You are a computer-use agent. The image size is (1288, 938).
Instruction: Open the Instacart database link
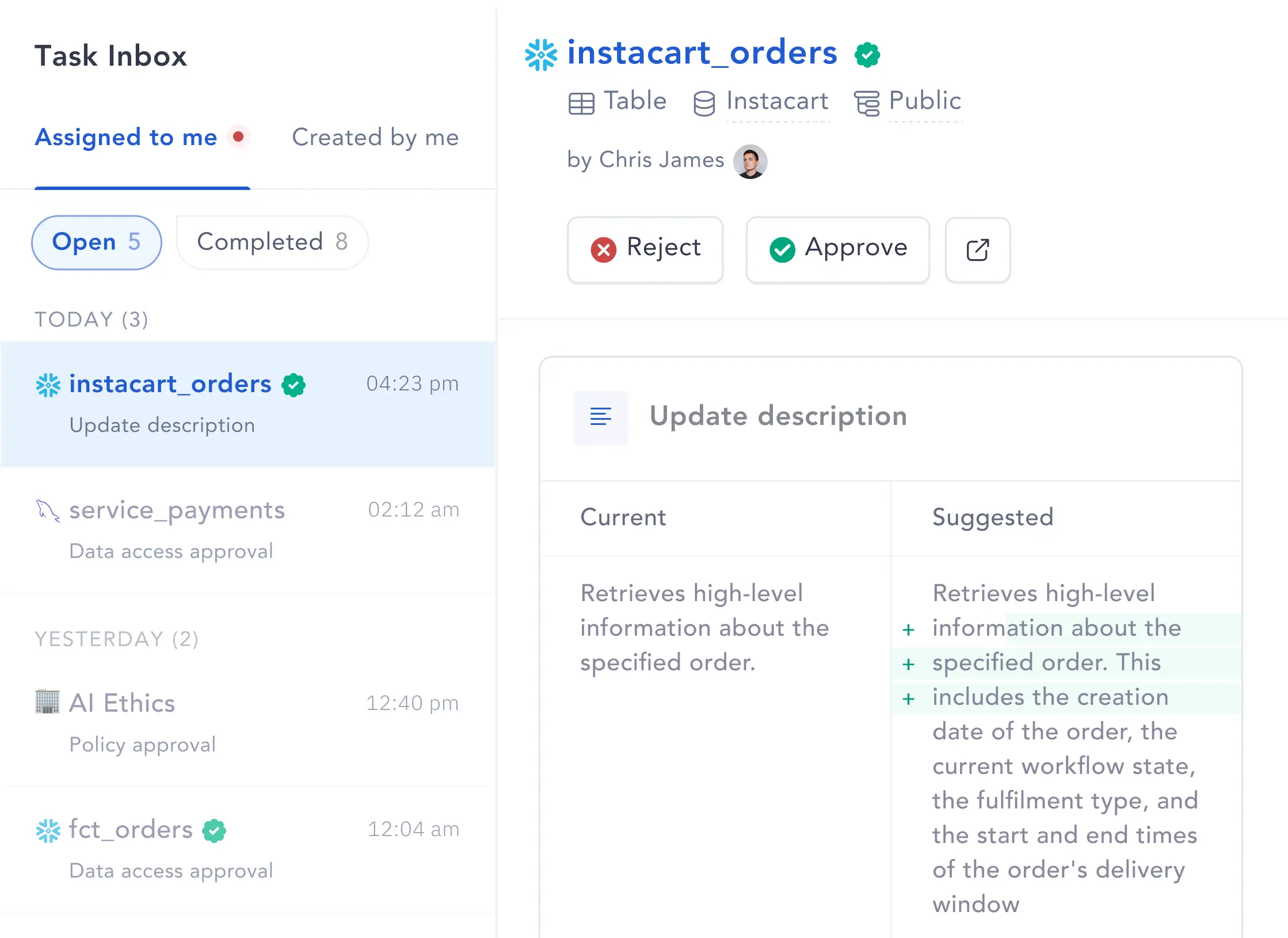(777, 101)
